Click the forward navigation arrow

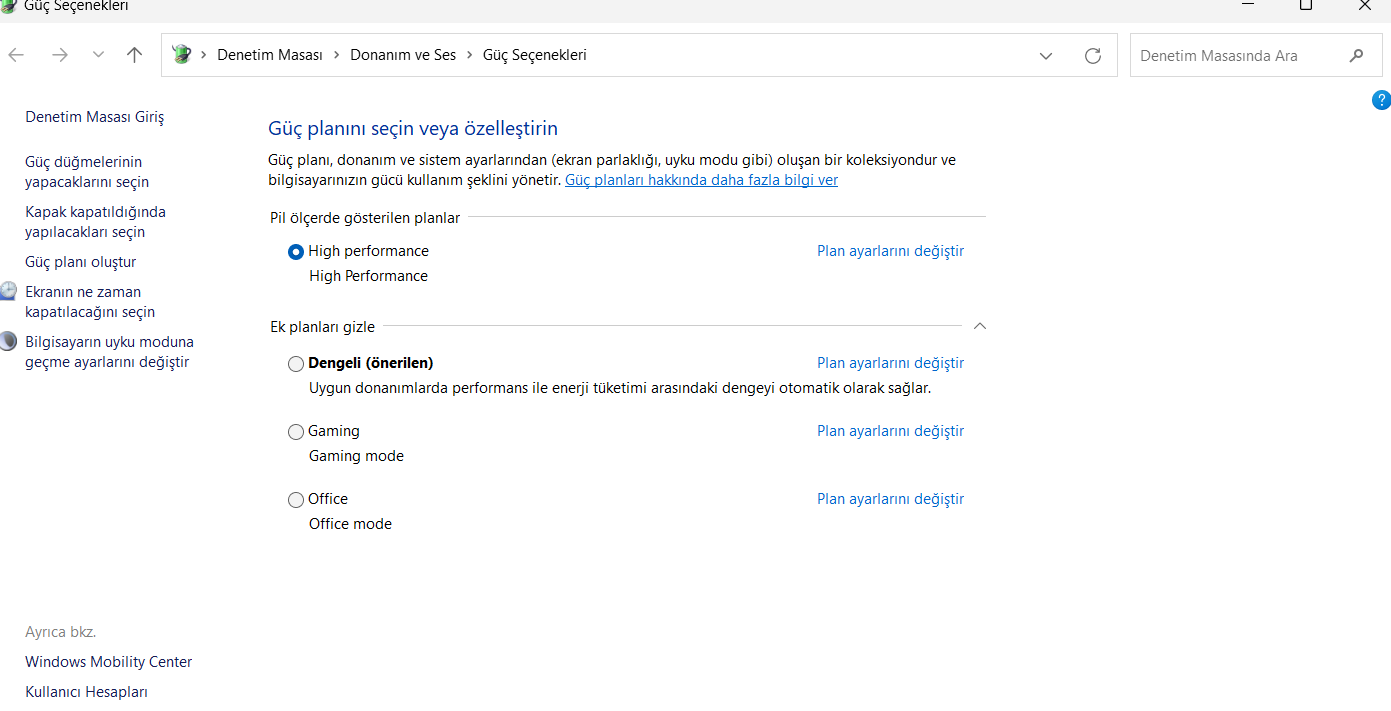pos(60,55)
